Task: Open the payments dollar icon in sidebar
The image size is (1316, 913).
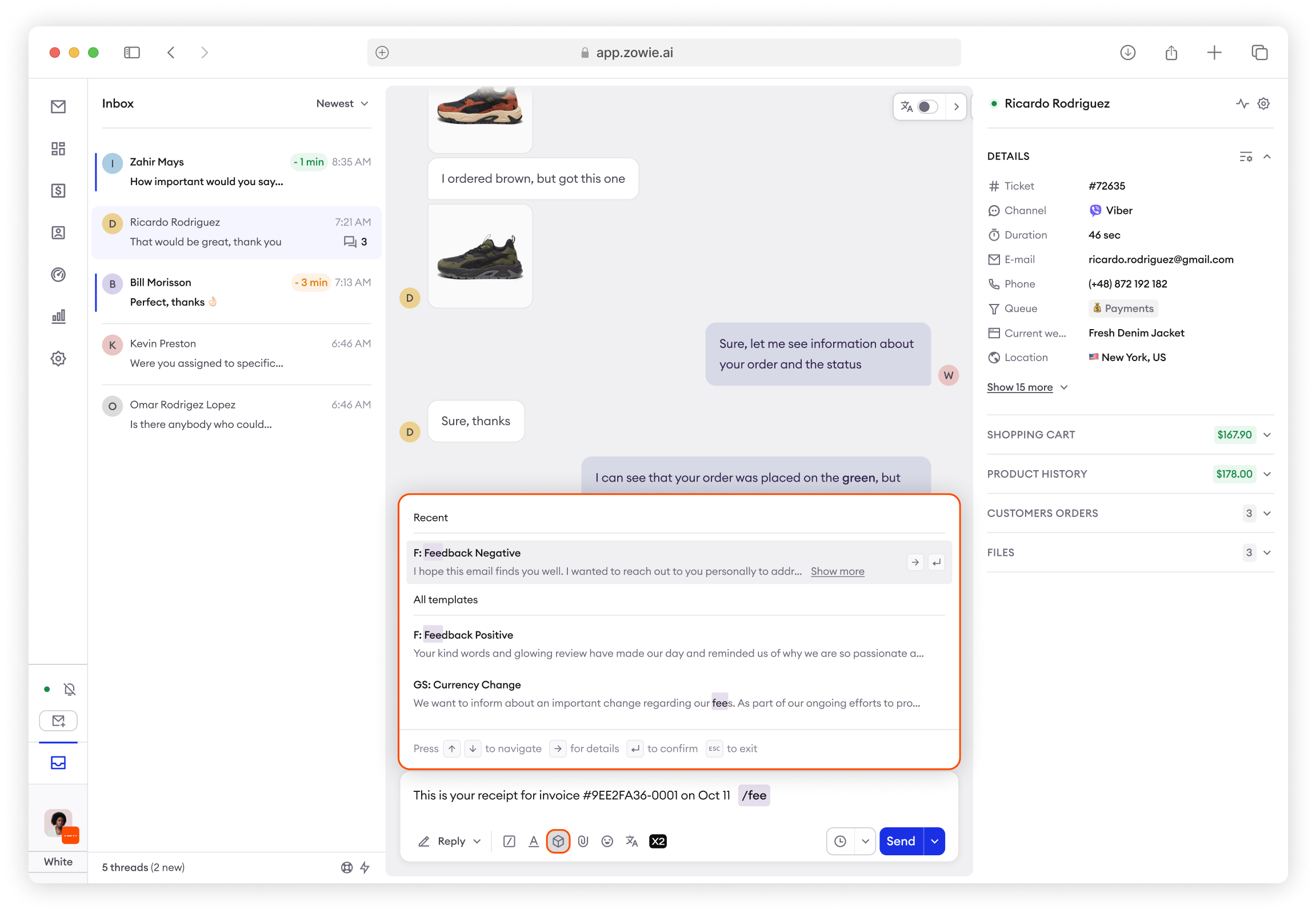Action: click(58, 190)
